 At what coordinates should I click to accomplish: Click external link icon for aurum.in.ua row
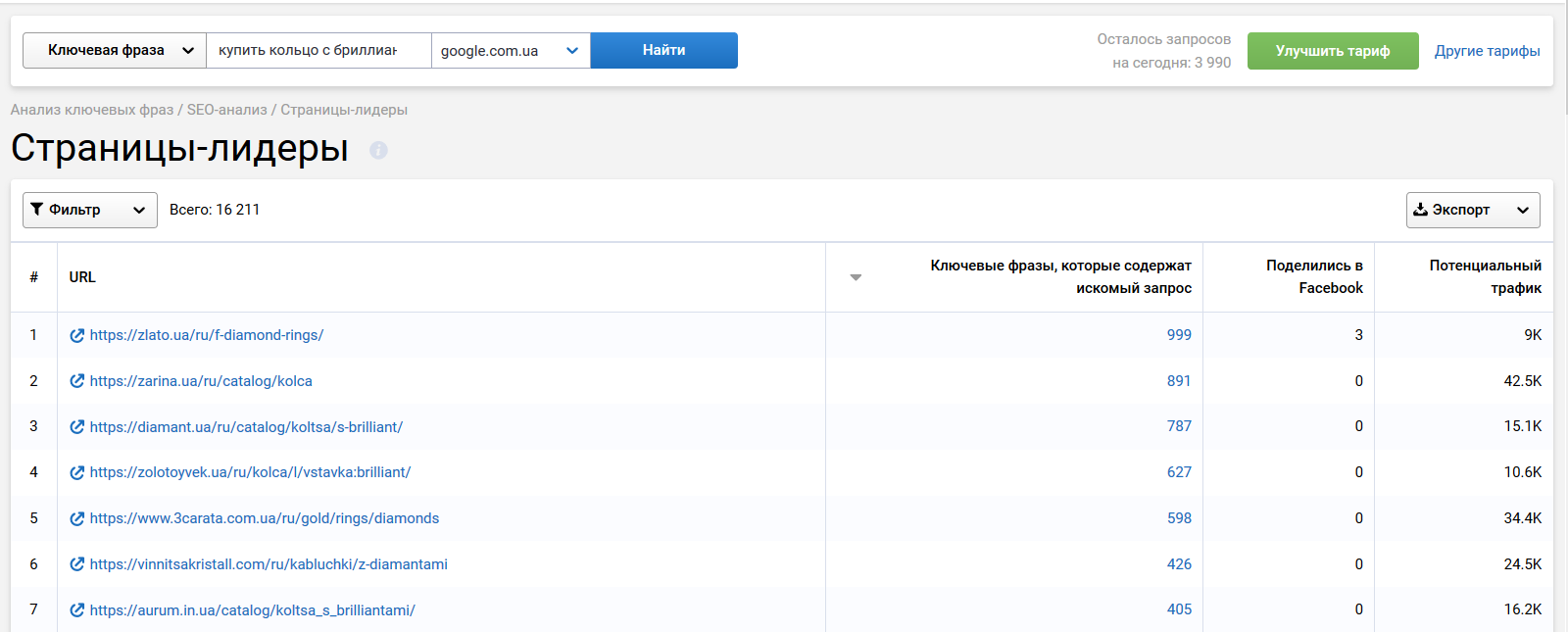point(77,610)
